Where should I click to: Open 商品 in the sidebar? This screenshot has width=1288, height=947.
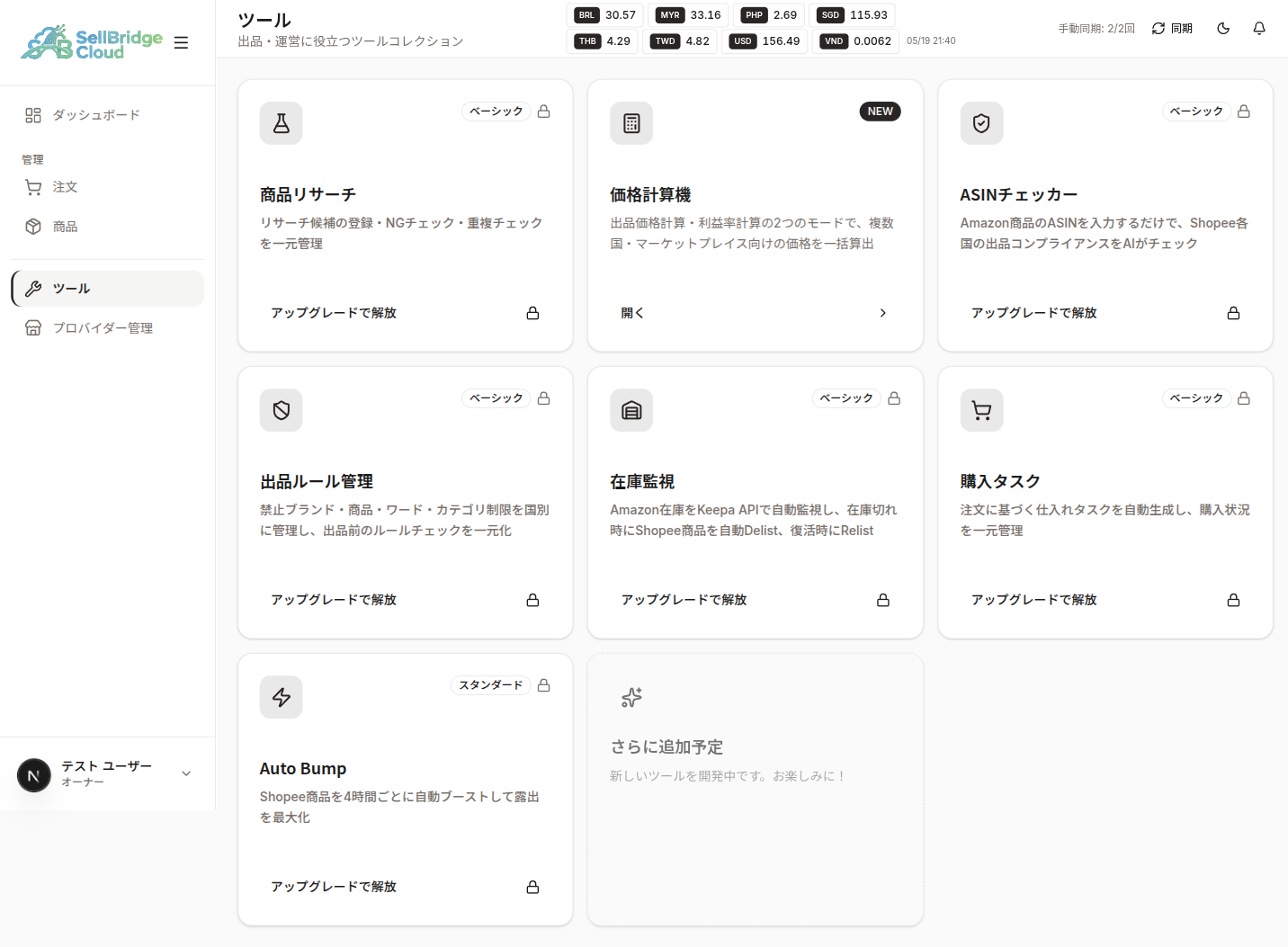(107, 227)
